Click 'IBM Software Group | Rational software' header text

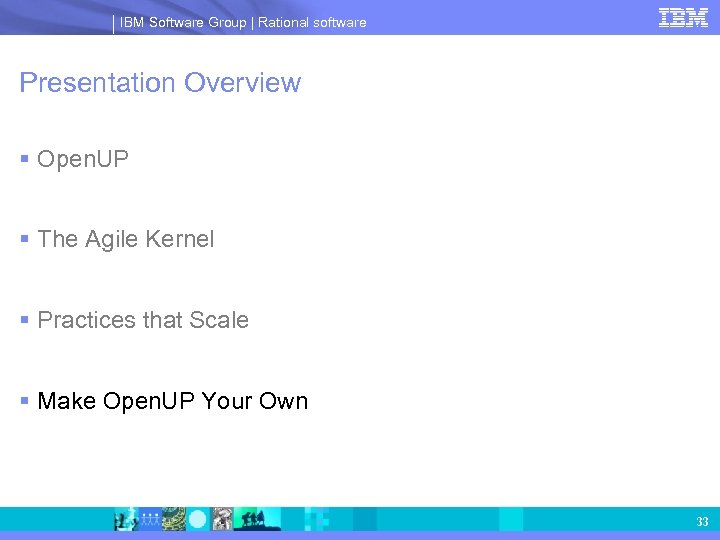[x=243, y=22]
